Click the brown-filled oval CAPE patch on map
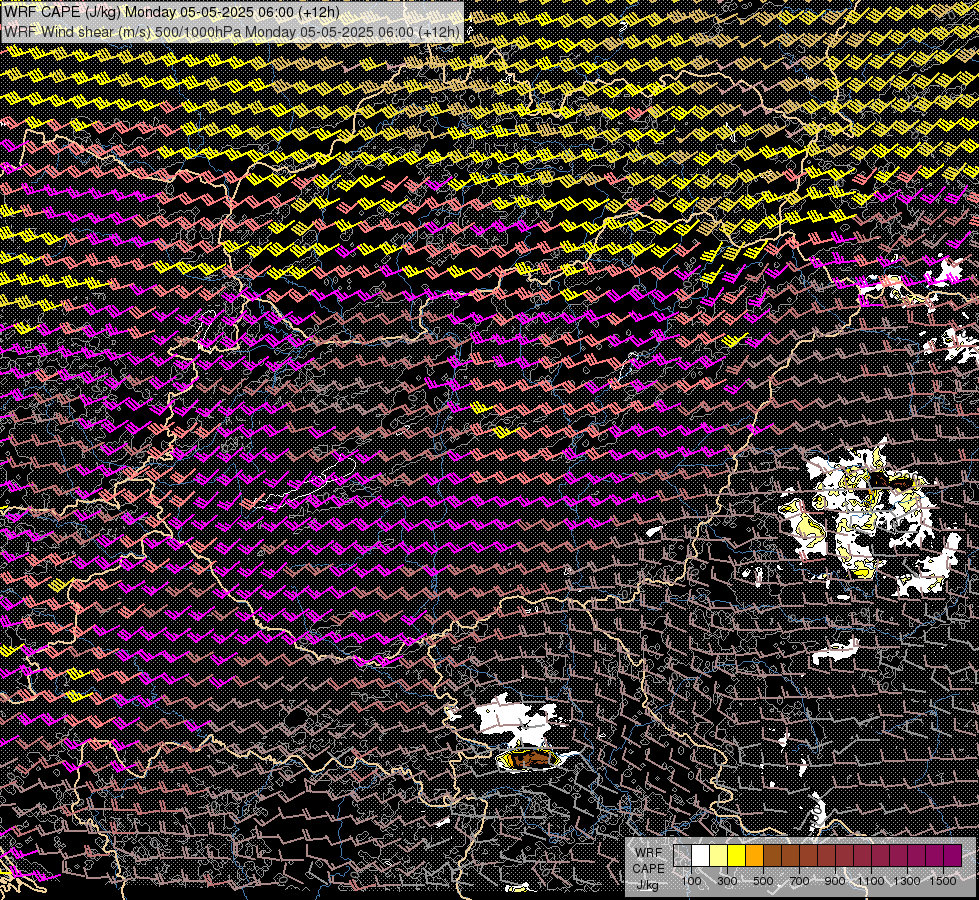Viewport: 979px width, 900px height. [x=528, y=759]
